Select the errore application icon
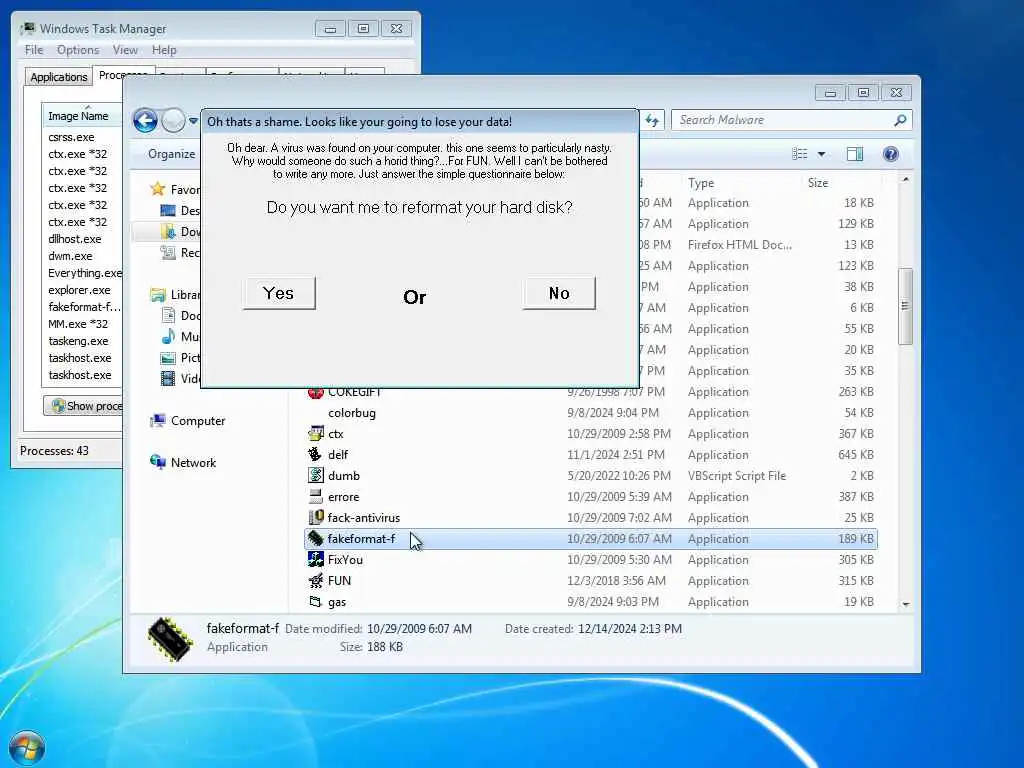This screenshot has height=768, width=1024. pyautogui.click(x=316, y=496)
